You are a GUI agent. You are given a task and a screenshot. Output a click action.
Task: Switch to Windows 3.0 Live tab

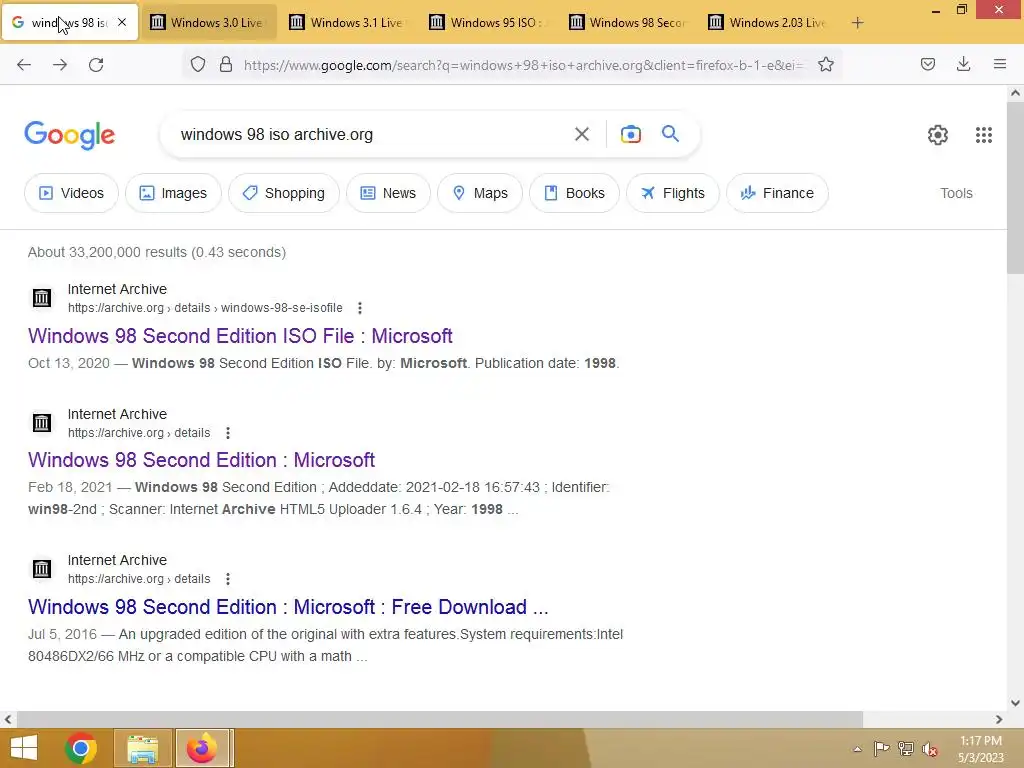coord(208,23)
